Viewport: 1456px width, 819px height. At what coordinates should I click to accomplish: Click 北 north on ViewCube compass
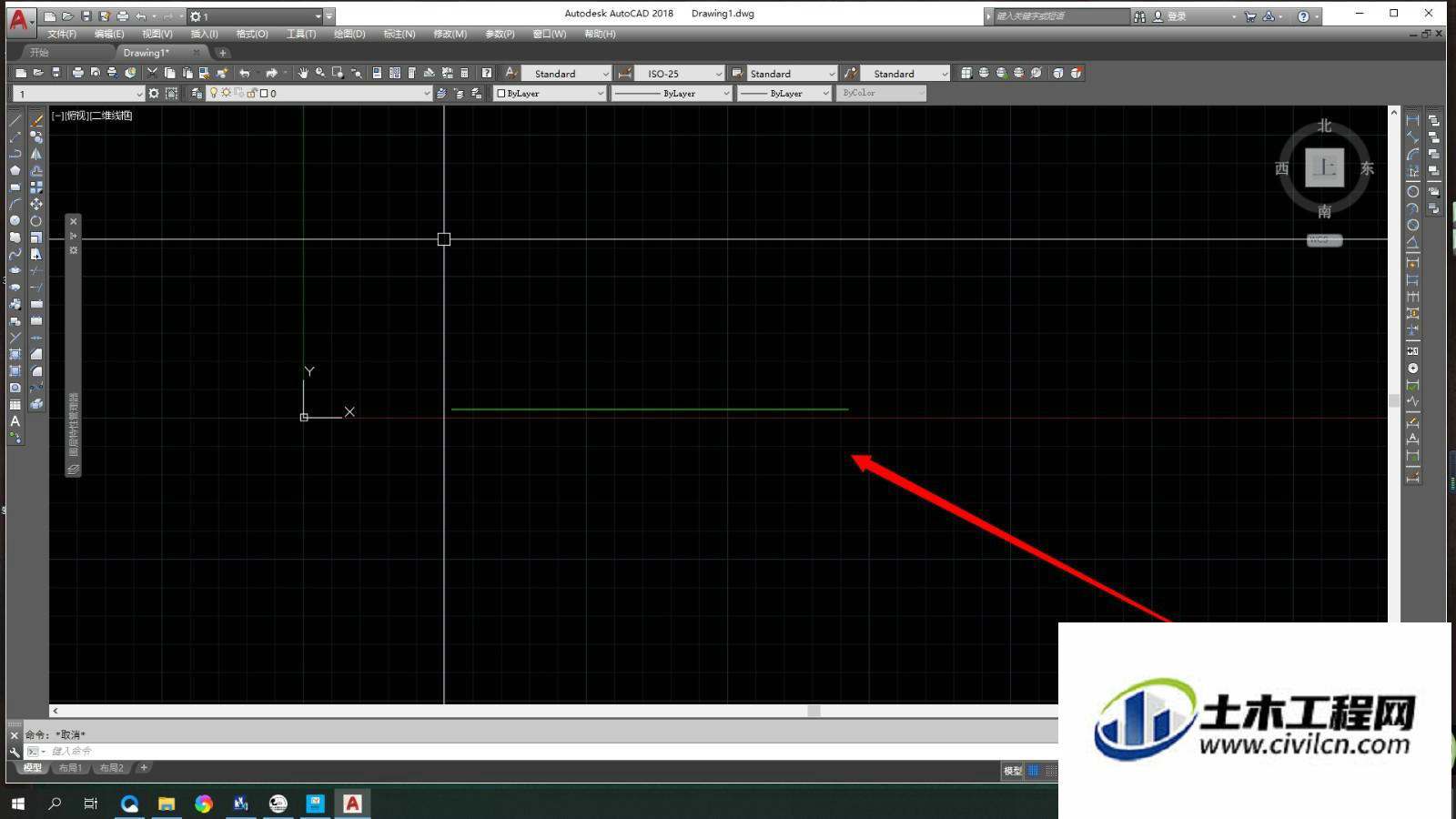pos(1325,126)
